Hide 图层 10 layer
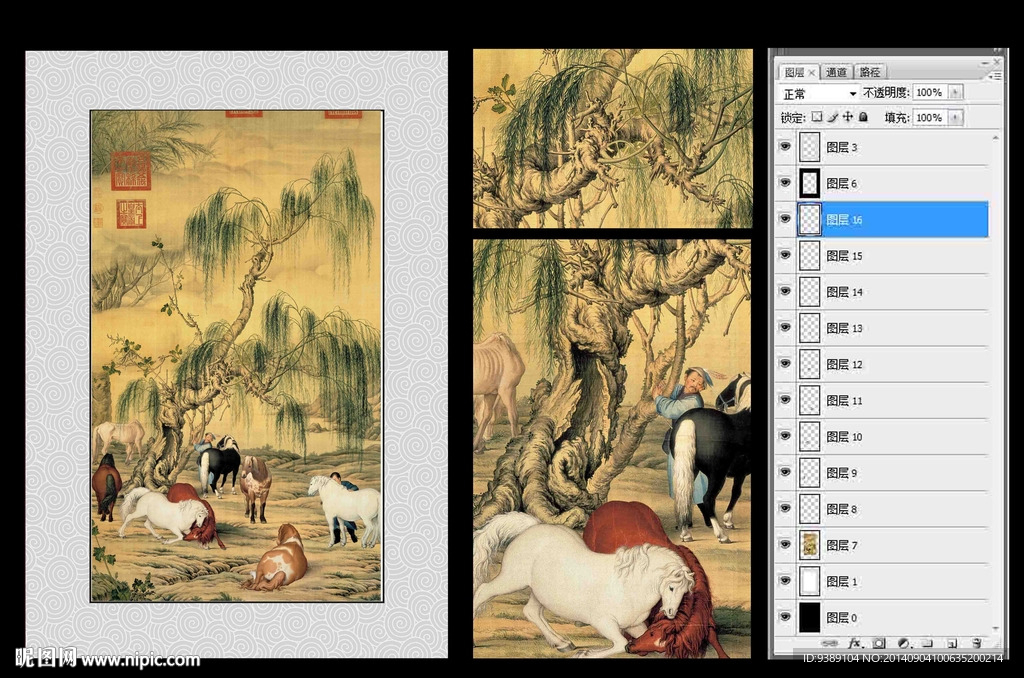This screenshot has height=678, width=1024. point(785,436)
